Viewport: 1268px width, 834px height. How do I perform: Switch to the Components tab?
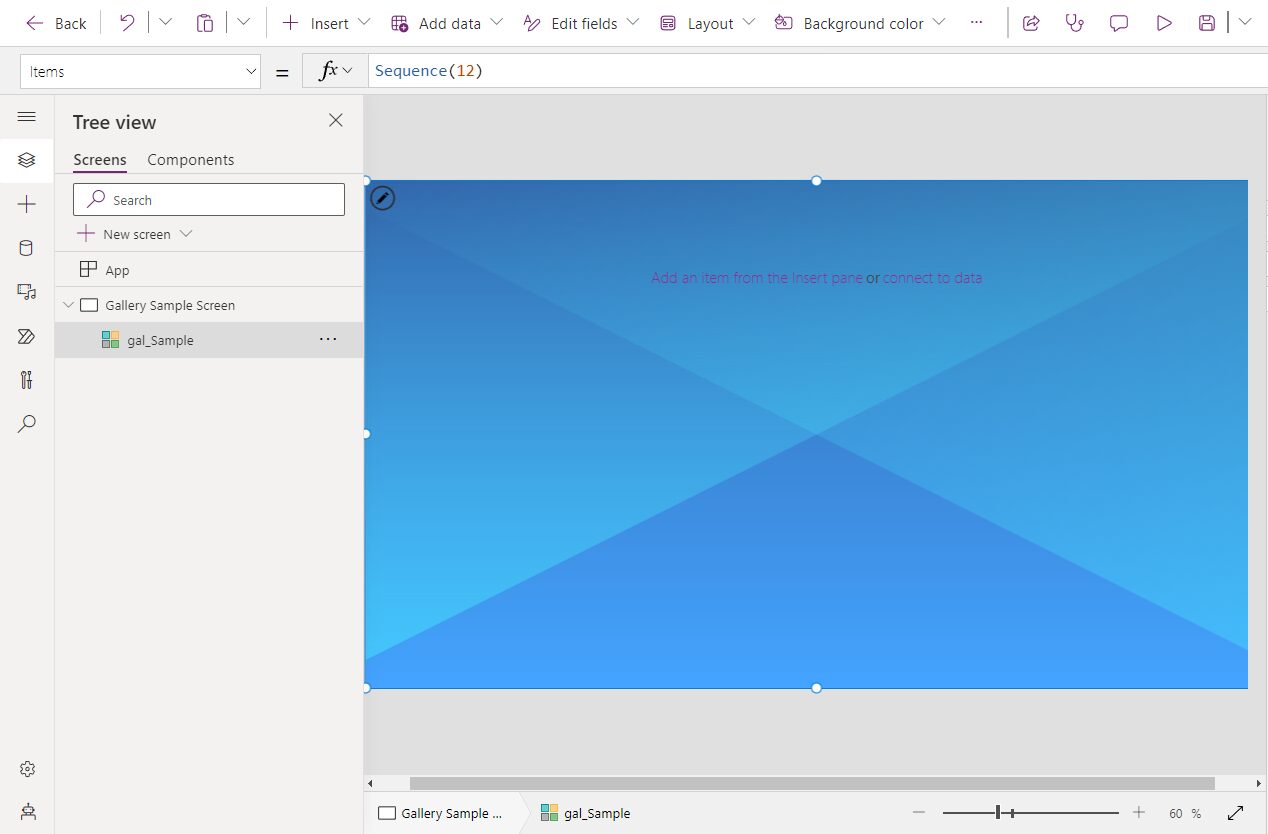pos(190,159)
